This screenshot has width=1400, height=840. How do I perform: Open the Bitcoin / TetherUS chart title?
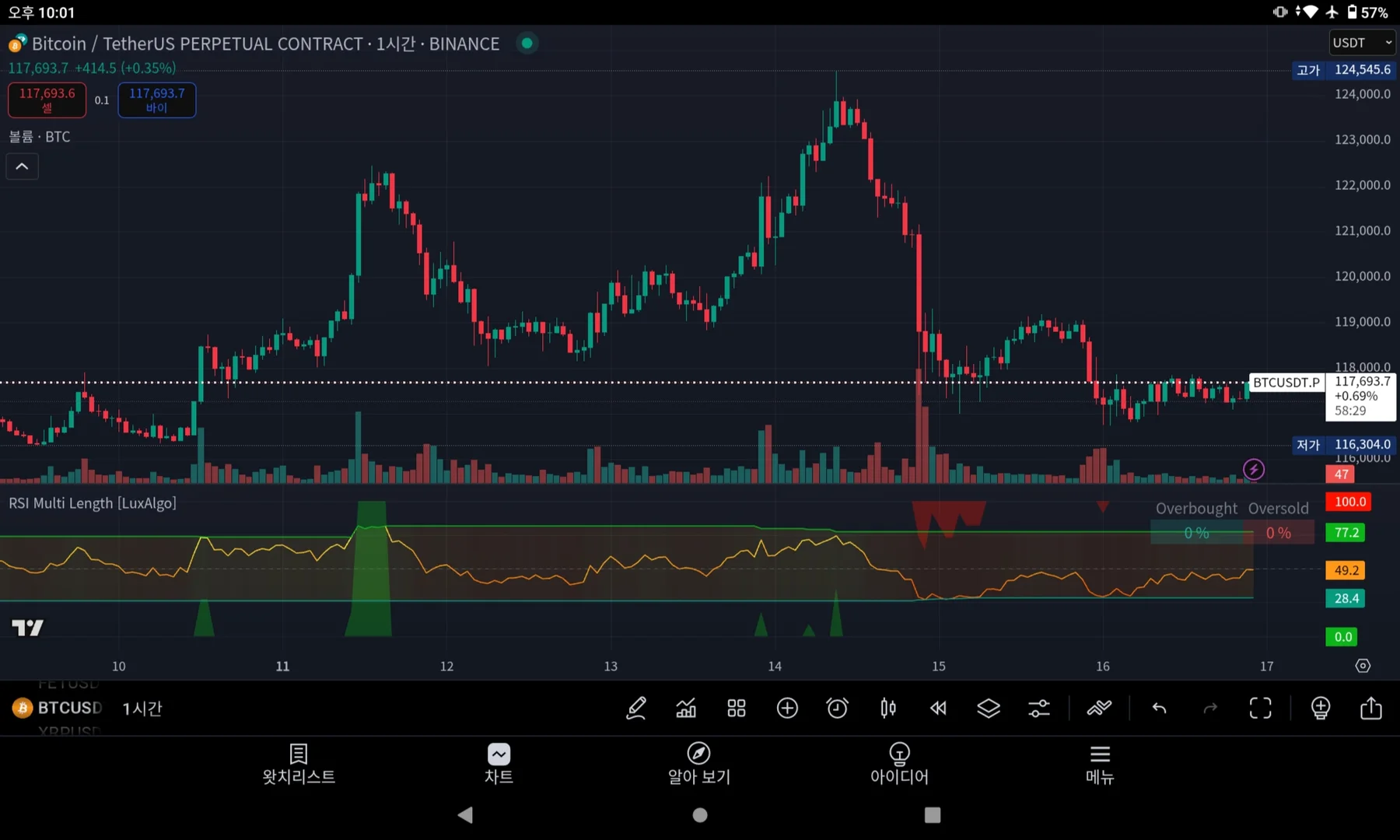tap(266, 44)
